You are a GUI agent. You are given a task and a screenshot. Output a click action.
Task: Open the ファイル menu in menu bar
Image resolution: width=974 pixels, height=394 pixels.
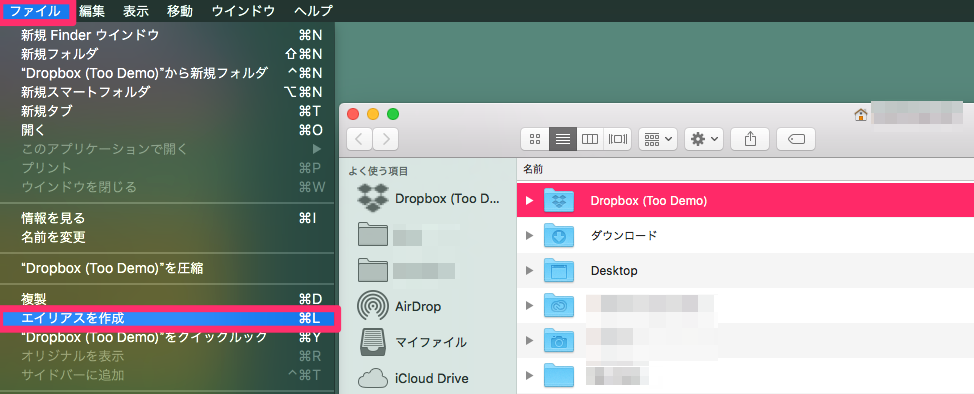(35, 11)
